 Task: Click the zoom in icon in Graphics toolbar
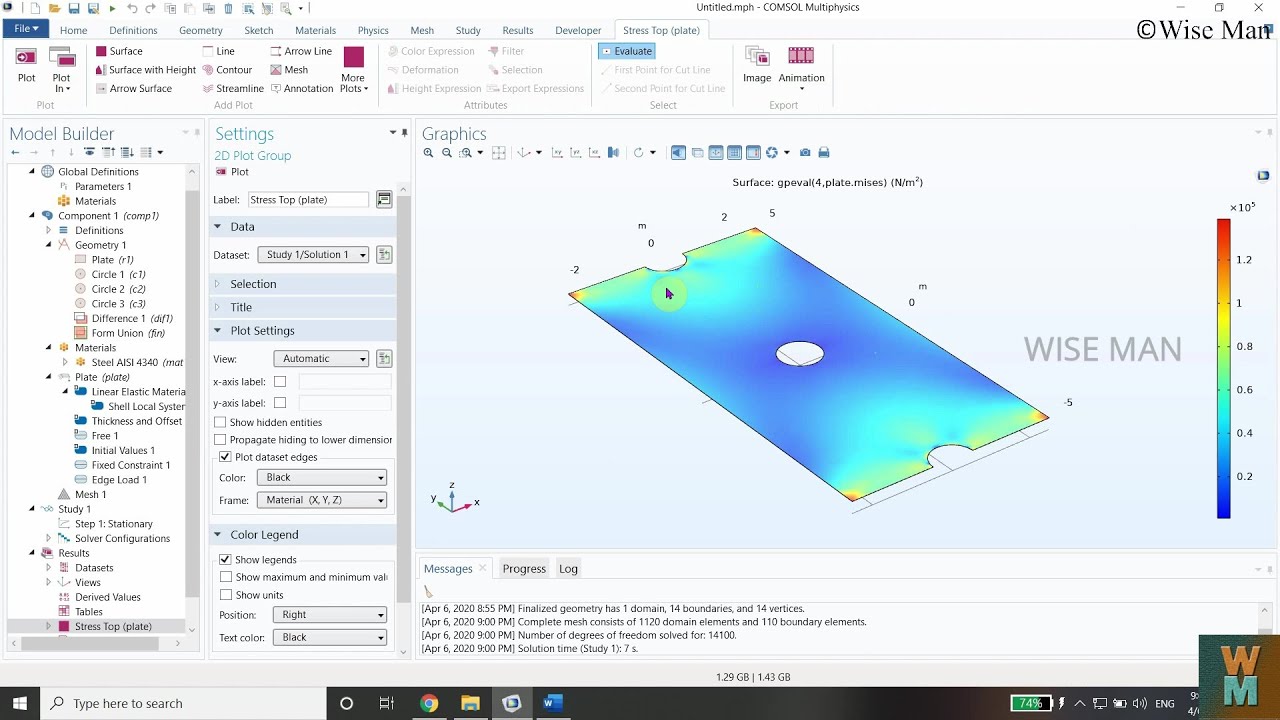(x=428, y=153)
